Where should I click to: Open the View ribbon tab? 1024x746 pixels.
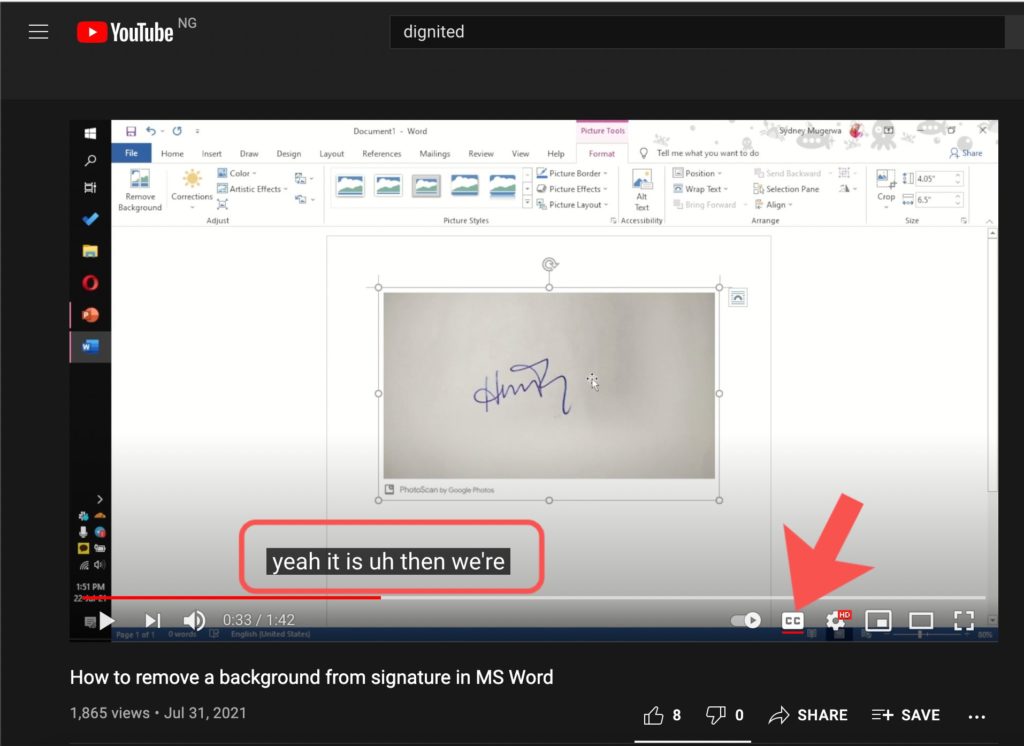click(x=520, y=154)
